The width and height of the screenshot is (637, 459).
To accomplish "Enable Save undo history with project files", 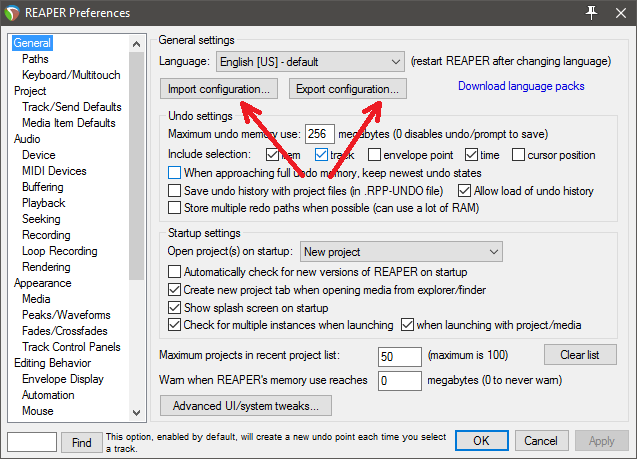I will (174, 191).
